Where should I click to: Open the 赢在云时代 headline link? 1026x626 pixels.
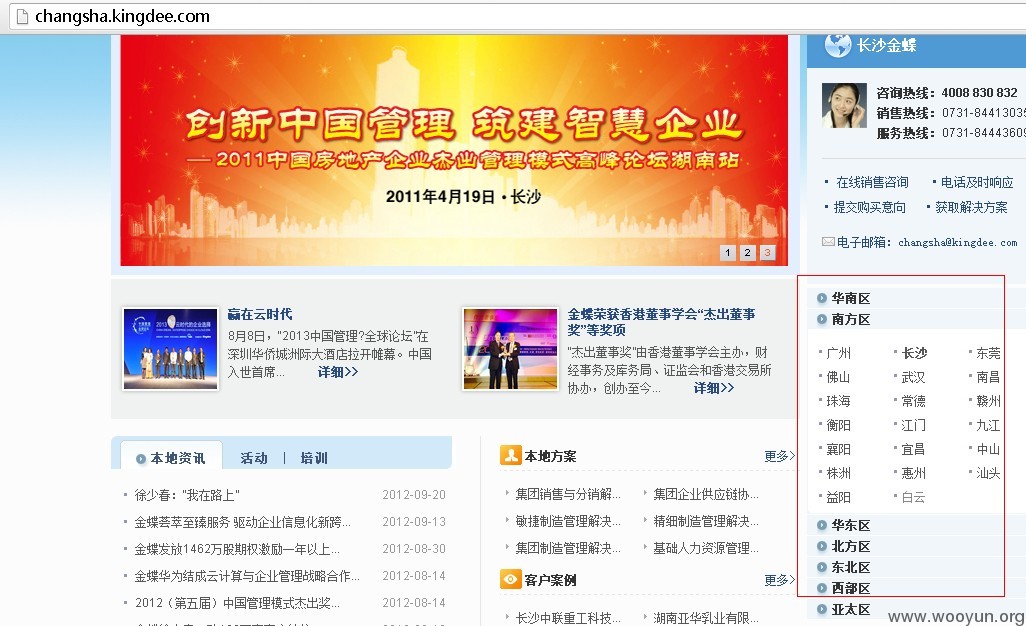260,314
